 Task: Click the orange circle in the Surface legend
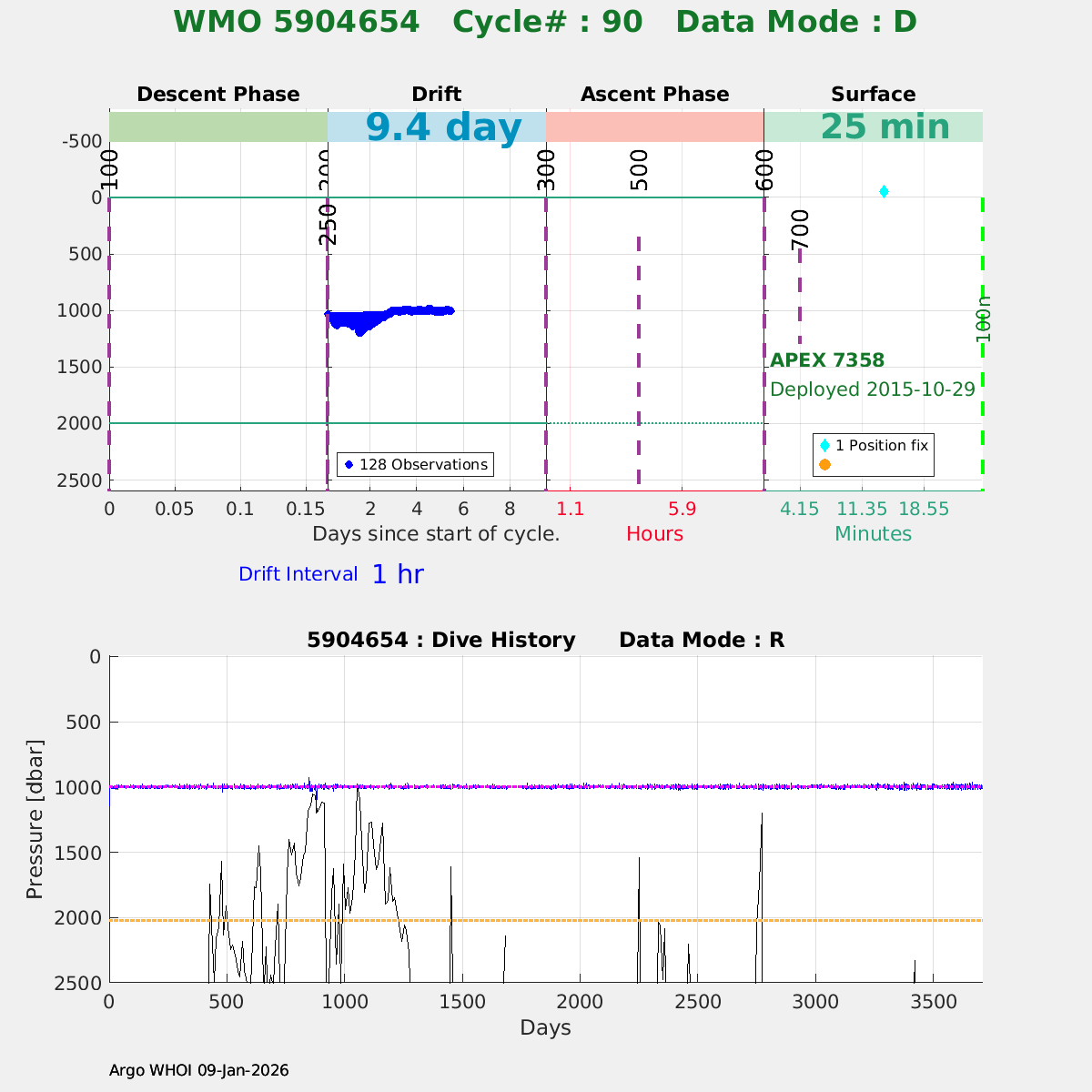click(x=824, y=464)
